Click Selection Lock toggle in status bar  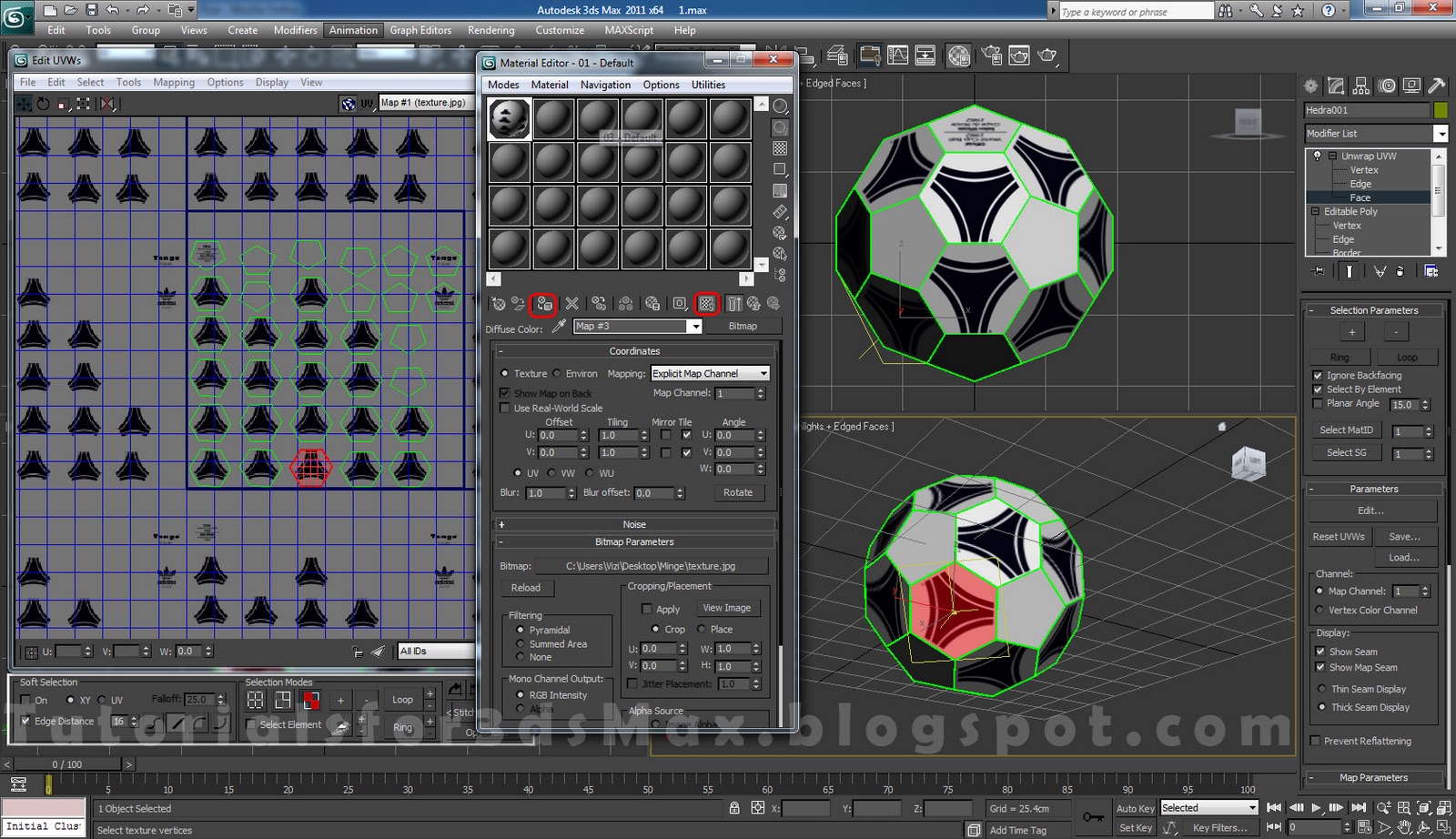734,808
